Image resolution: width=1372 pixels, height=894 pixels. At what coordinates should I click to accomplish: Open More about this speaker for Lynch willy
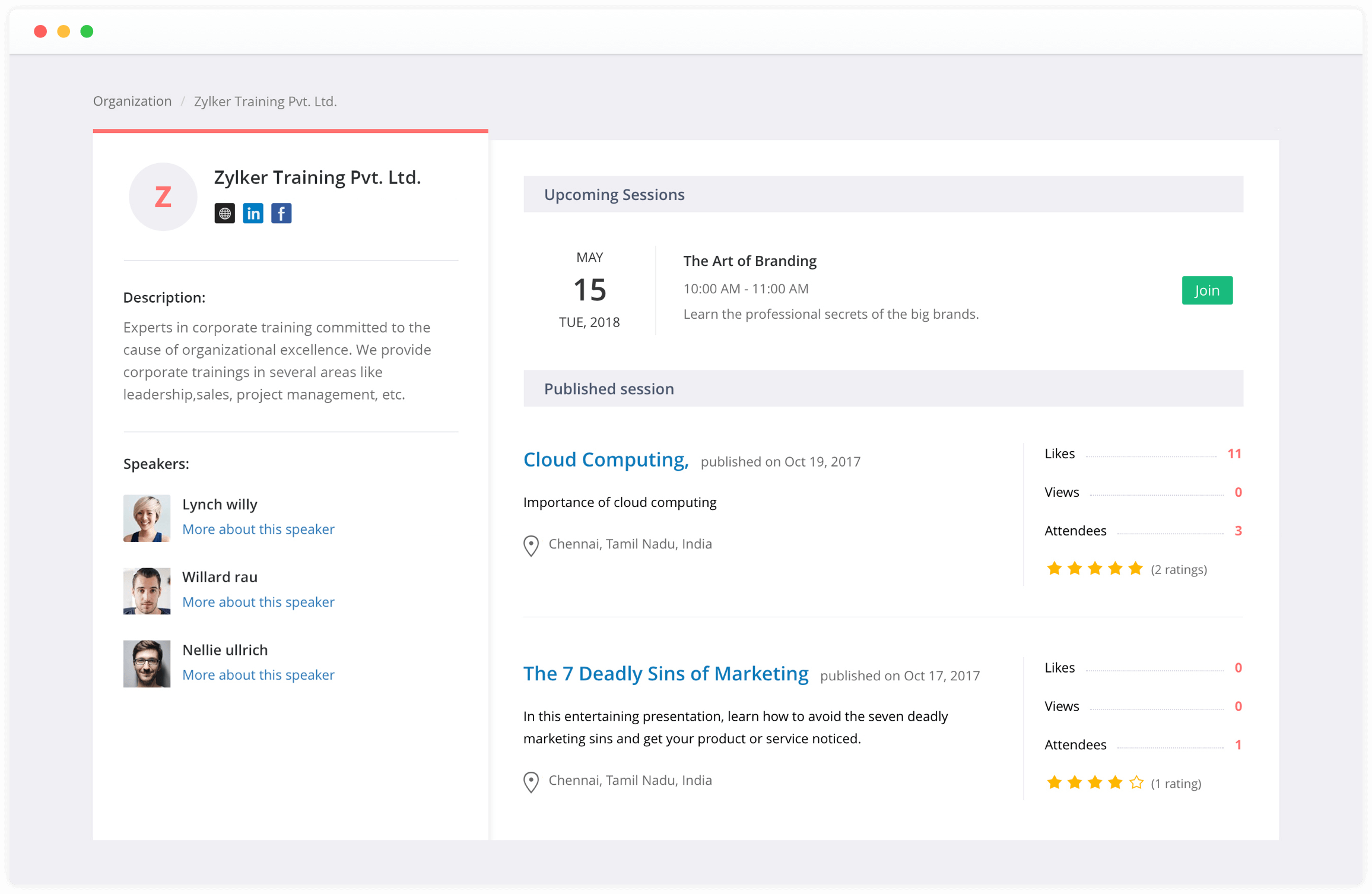pyautogui.click(x=258, y=529)
